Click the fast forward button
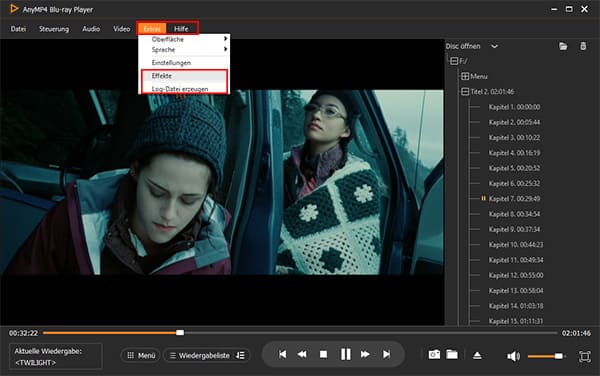600x376 pixels. click(365, 355)
